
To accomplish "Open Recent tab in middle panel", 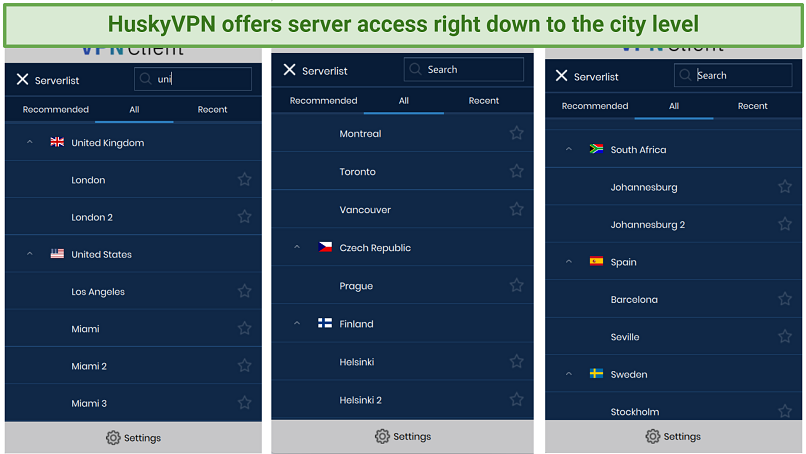I will [484, 101].
